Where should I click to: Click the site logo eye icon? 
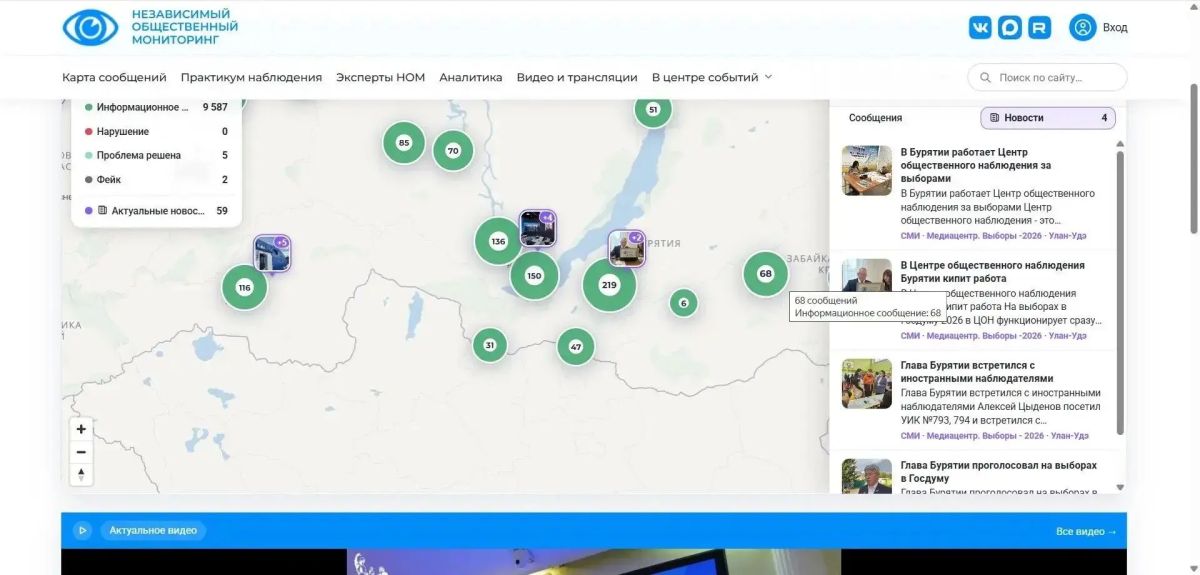90,27
